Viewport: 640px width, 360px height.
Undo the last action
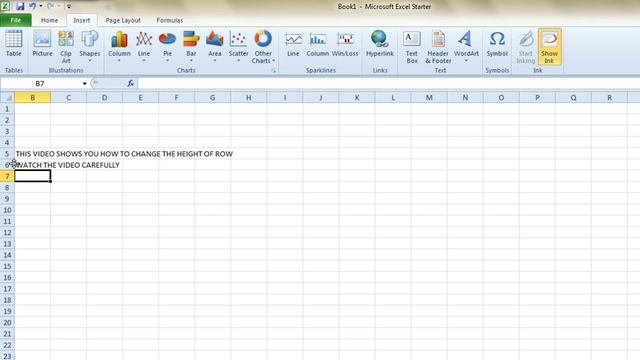[32, 6]
